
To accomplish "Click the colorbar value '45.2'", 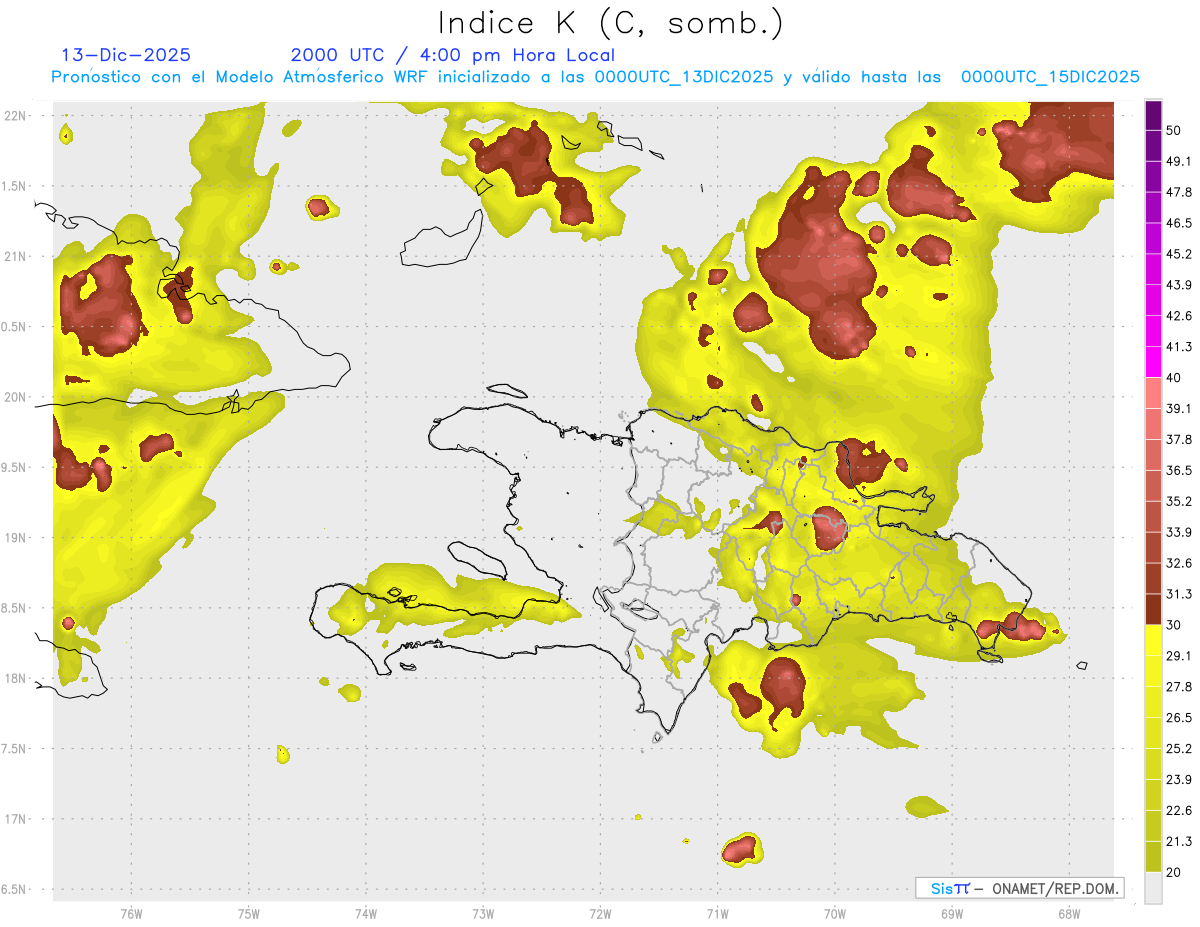I will pos(1180,254).
